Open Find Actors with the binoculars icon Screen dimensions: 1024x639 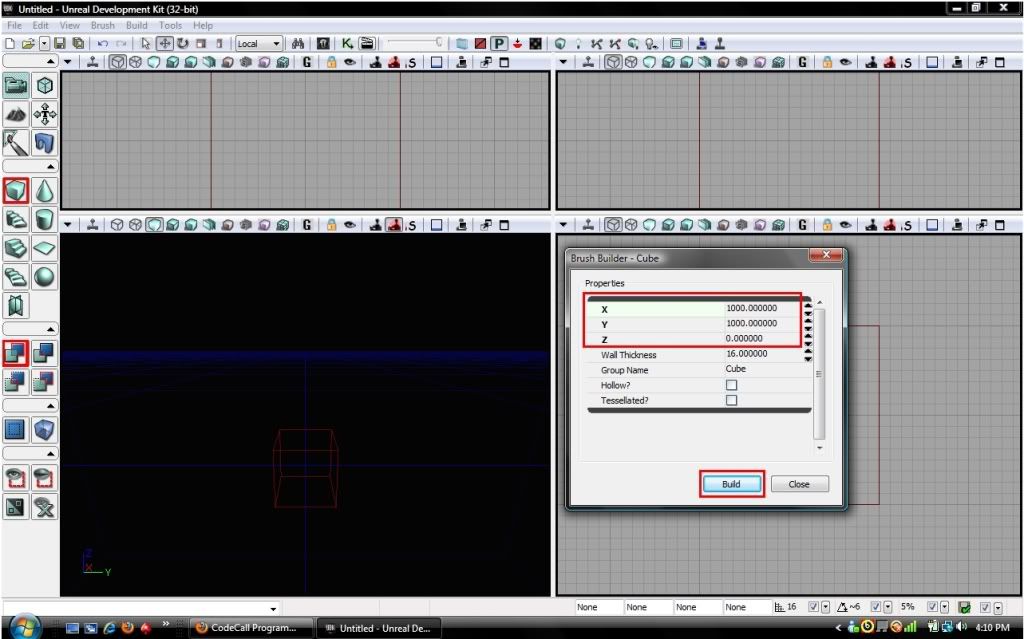298,43
